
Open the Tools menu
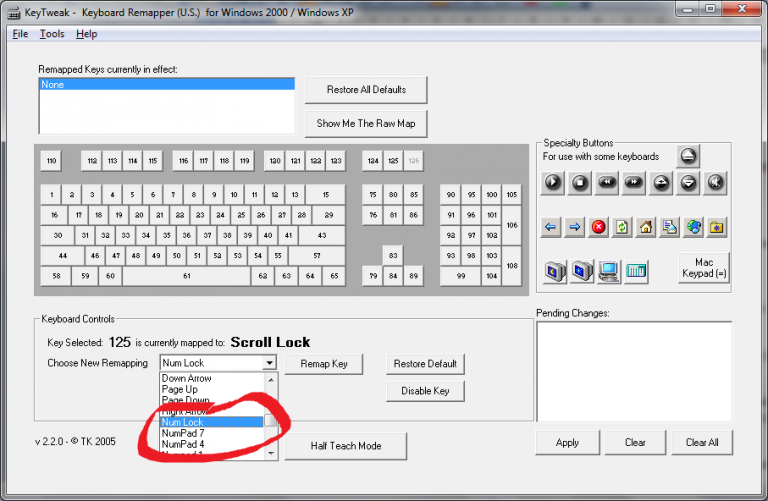click(52, 34)
